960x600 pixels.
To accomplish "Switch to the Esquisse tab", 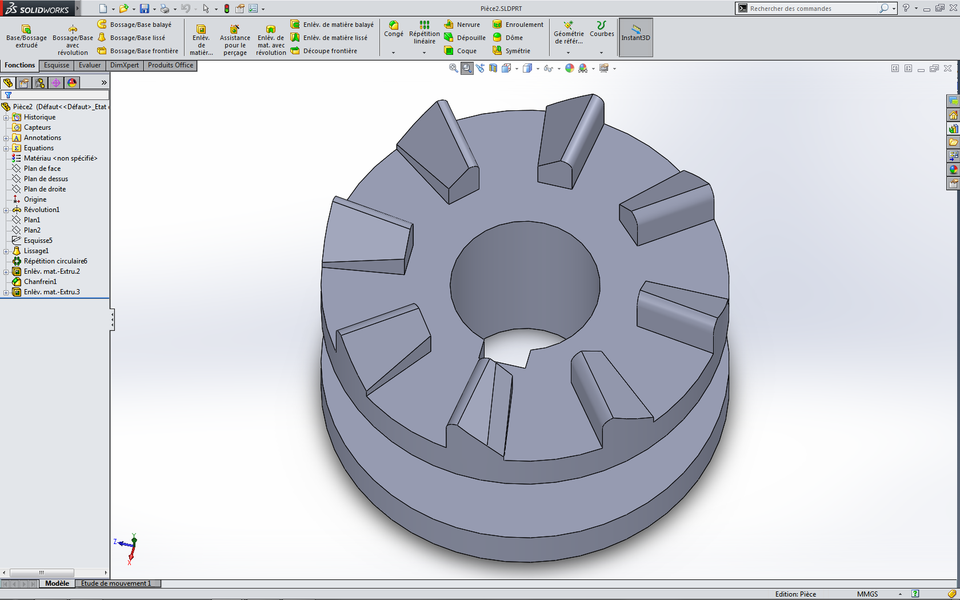I will (x=56, y=65).
